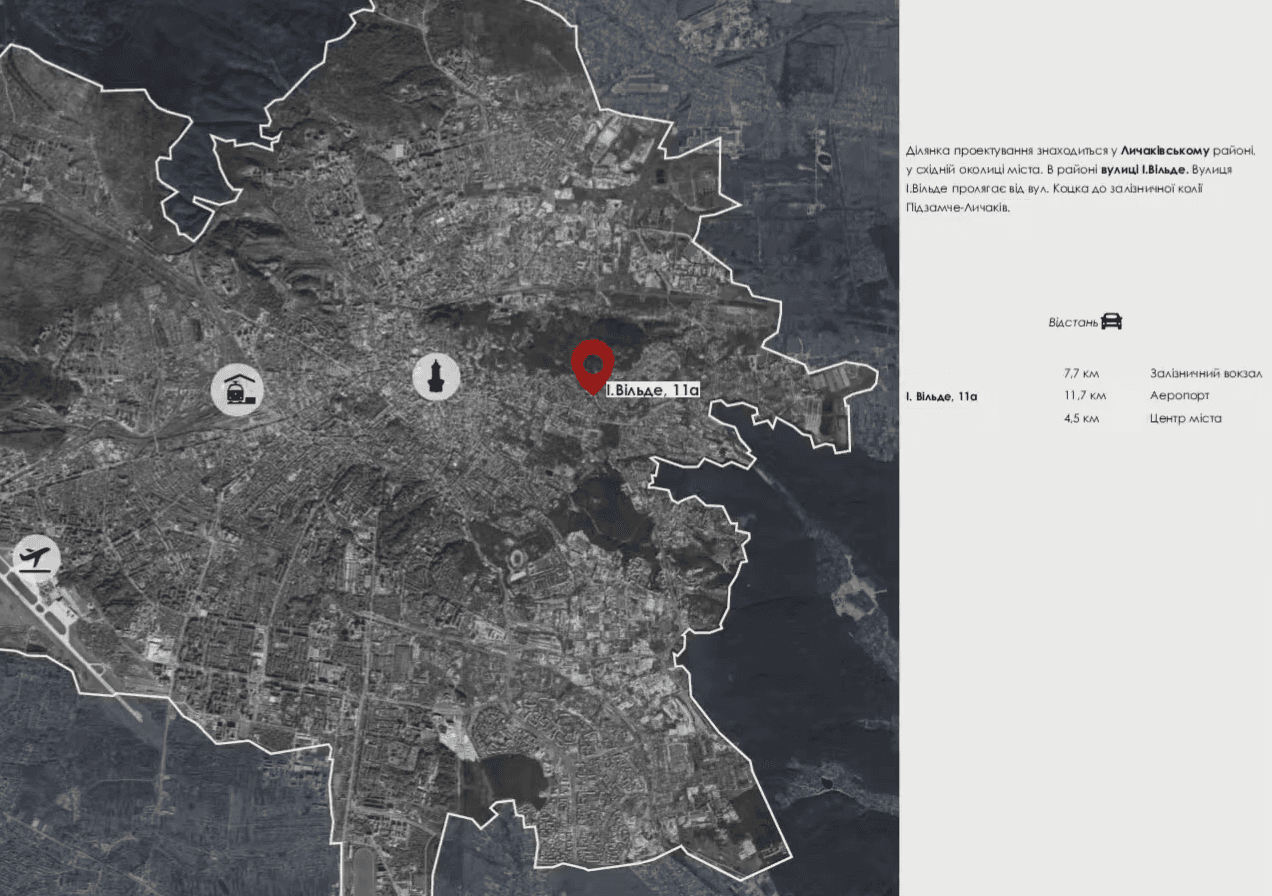Click the city center tower icon
1272x896 pixels.
436,376
